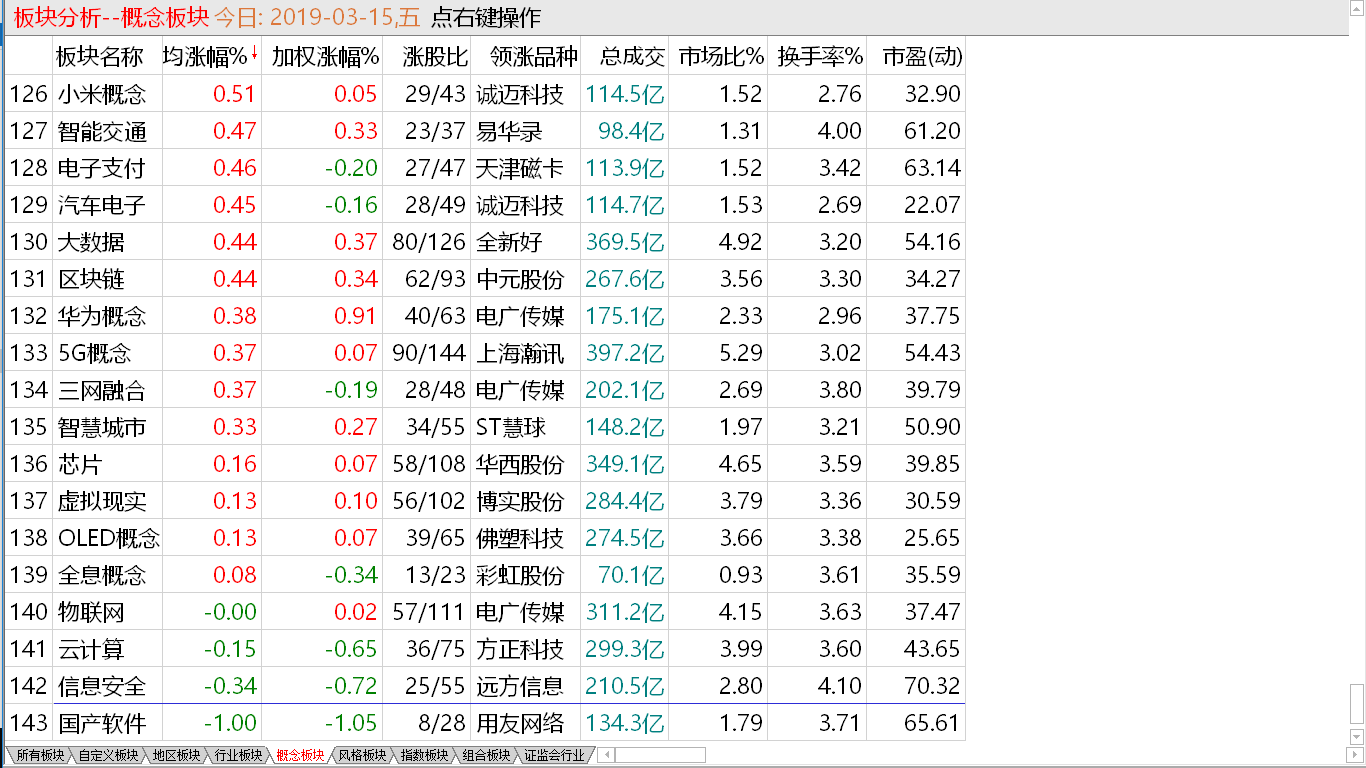Screen dimensions: 1366x768
Task: Select the 智慧城市 sector row
Action: [x=485, y=427]
